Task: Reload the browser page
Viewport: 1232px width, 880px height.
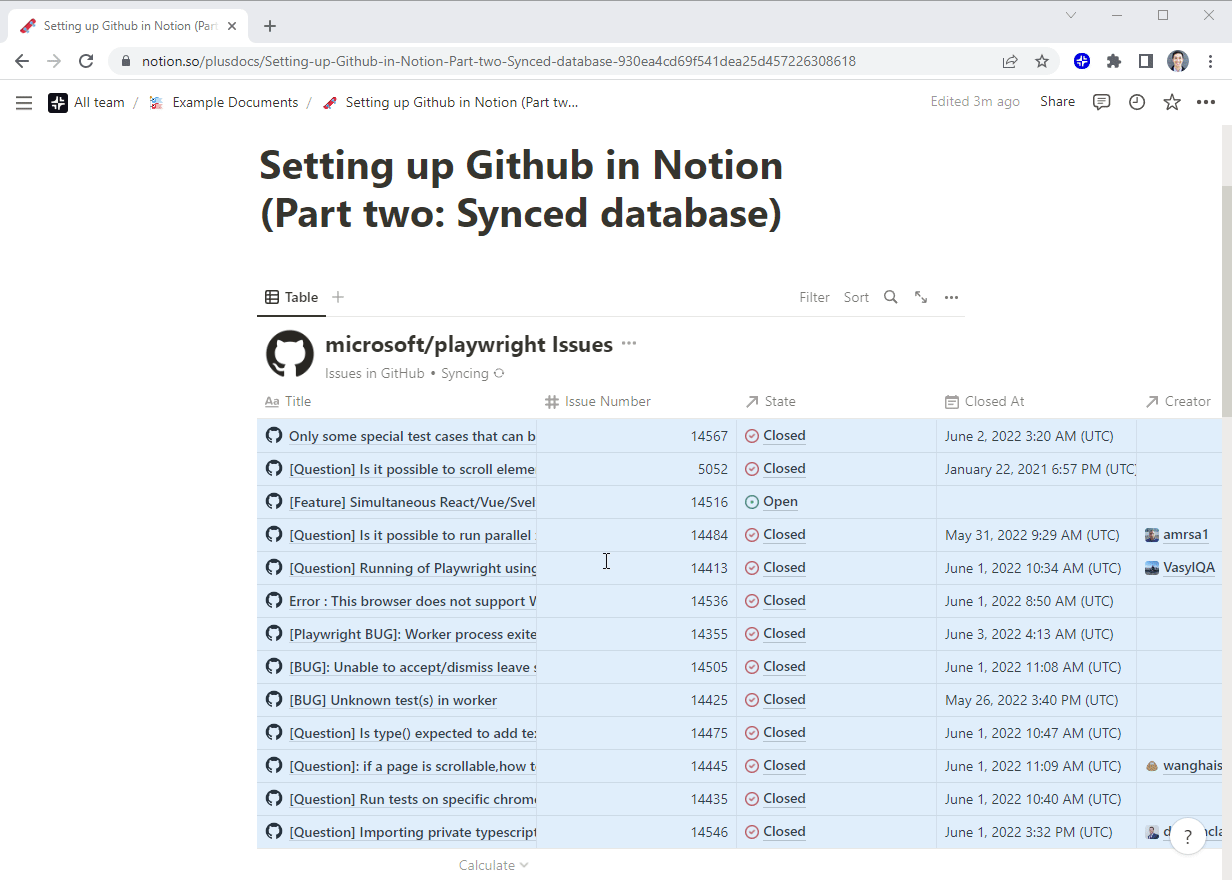Action: point(87,61)
